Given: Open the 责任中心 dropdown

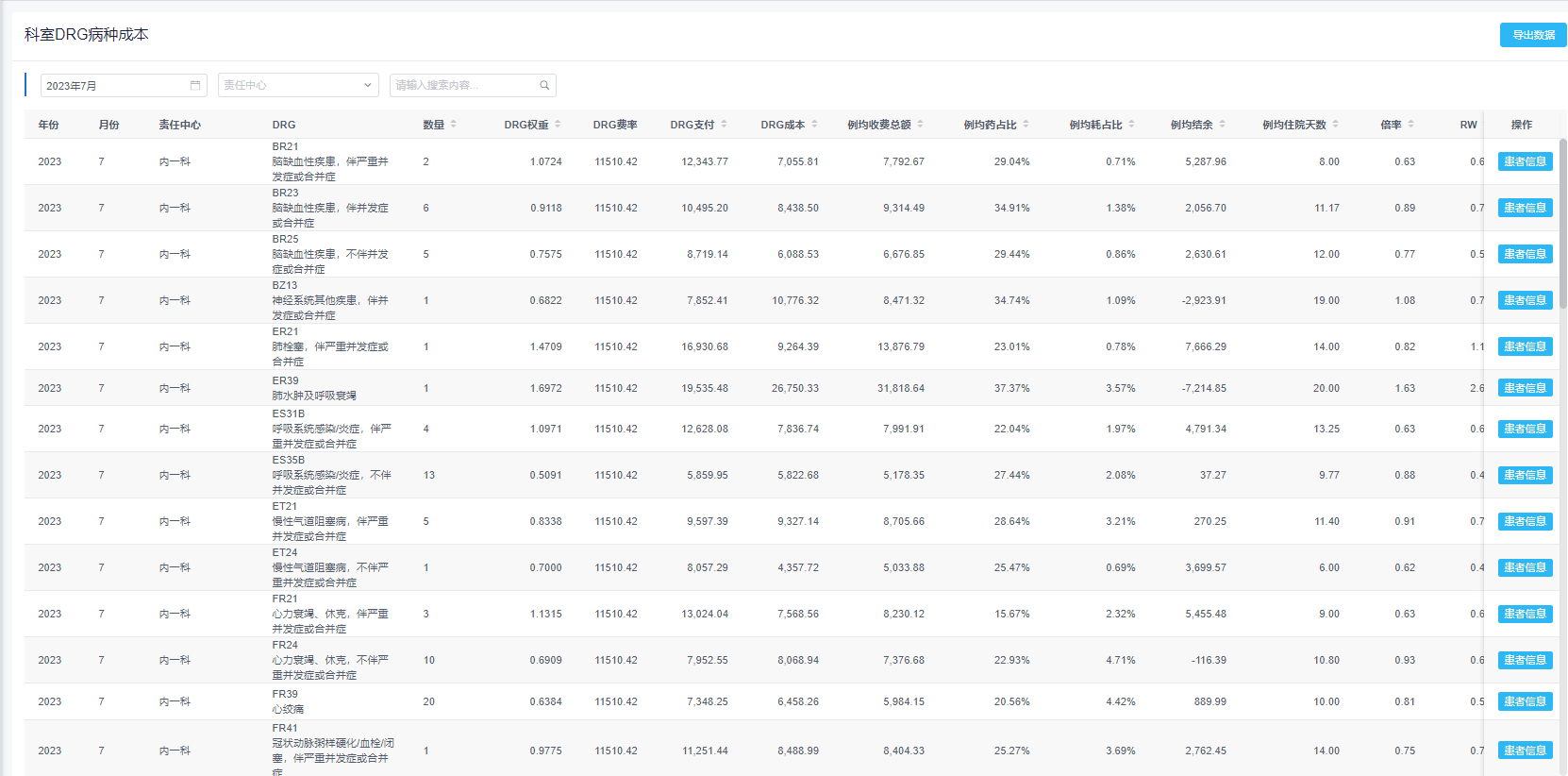Looking at the screenshot, I should (298, 85).
